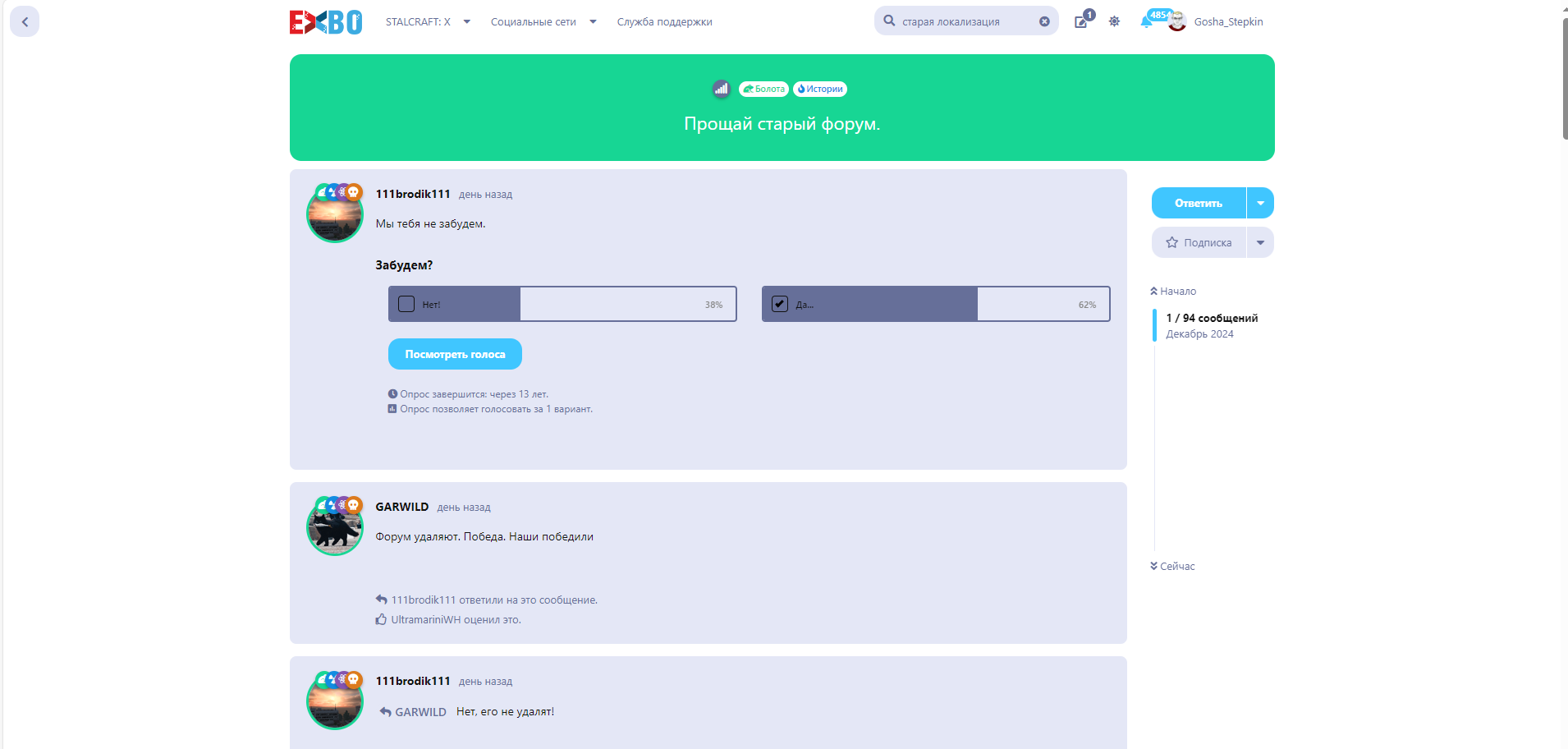Viewport: 1568px width, 749px height.
Task: Click the orange skull badge on the third post avatar
Action: click(354, 679)
